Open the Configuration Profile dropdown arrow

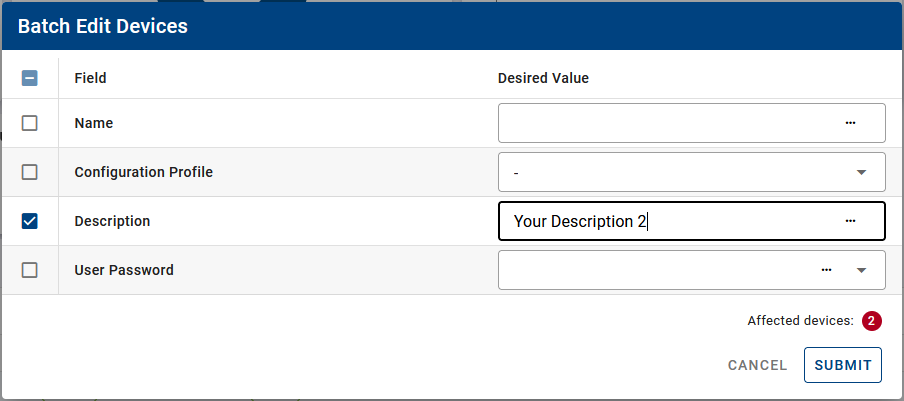coord(861,172)
